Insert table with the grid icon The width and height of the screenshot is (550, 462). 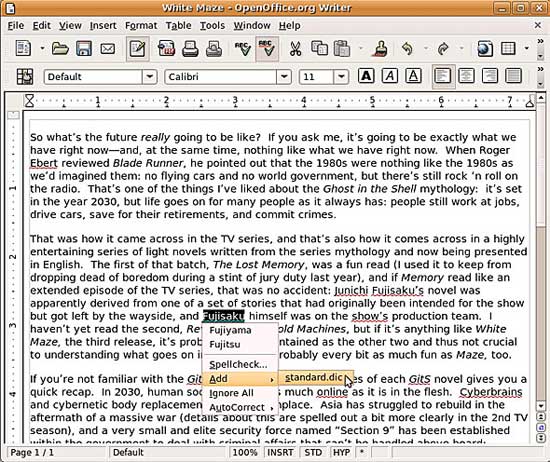508,48
